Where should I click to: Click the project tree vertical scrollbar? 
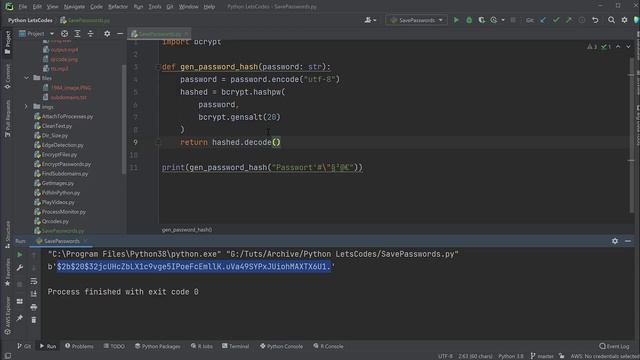click(x=124, y=119)
